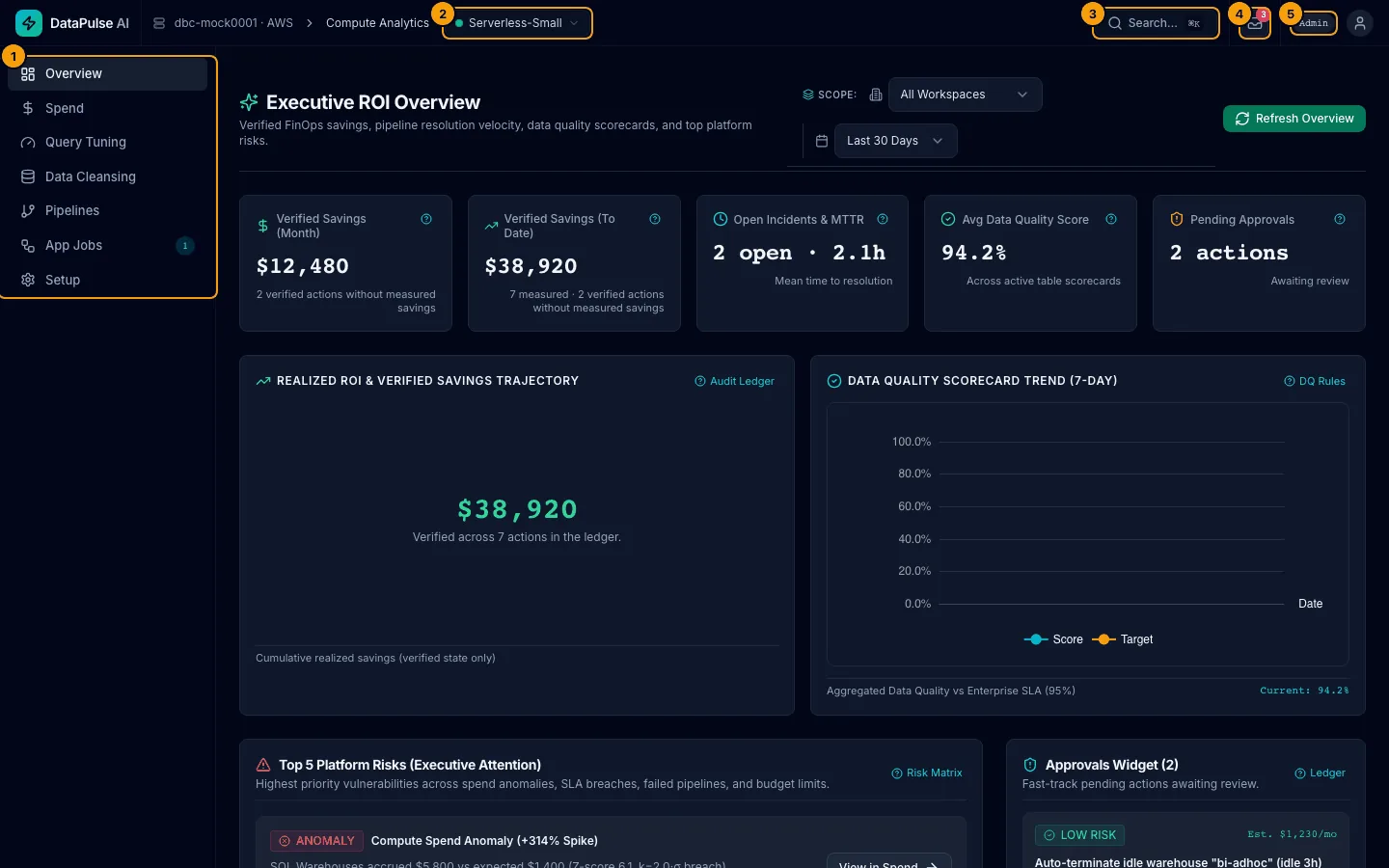The width and height of the screenshot is (1389, 868).
Task: Open App Jobs in the sidebar
Action: coord(107,245)
